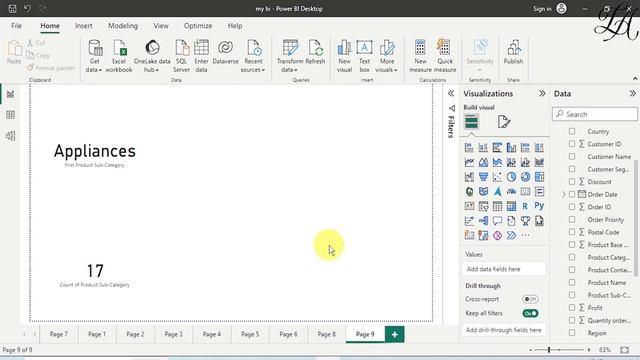Viewport: 640px width, 360px height.
Task: Open the File menu
Action: (16, 26)
